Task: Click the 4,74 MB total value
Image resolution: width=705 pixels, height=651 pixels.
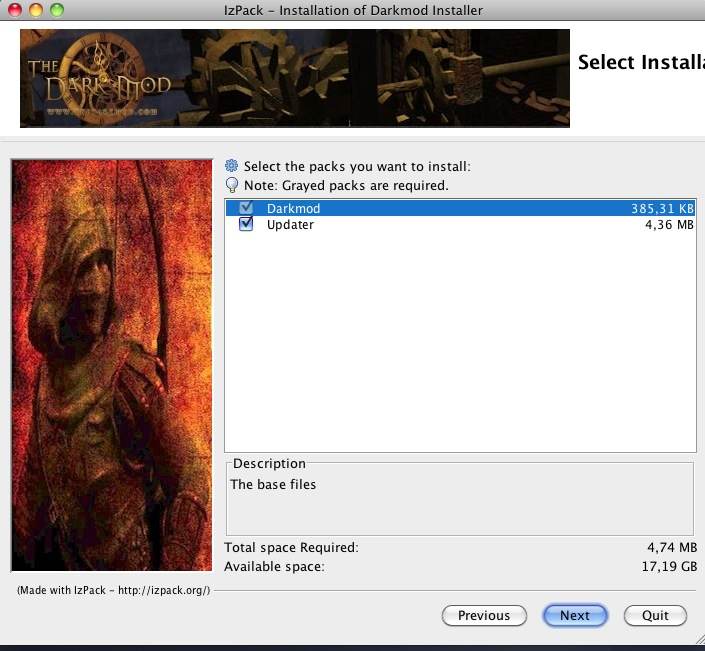Action: pyautogui.click(x=672, y=547)
